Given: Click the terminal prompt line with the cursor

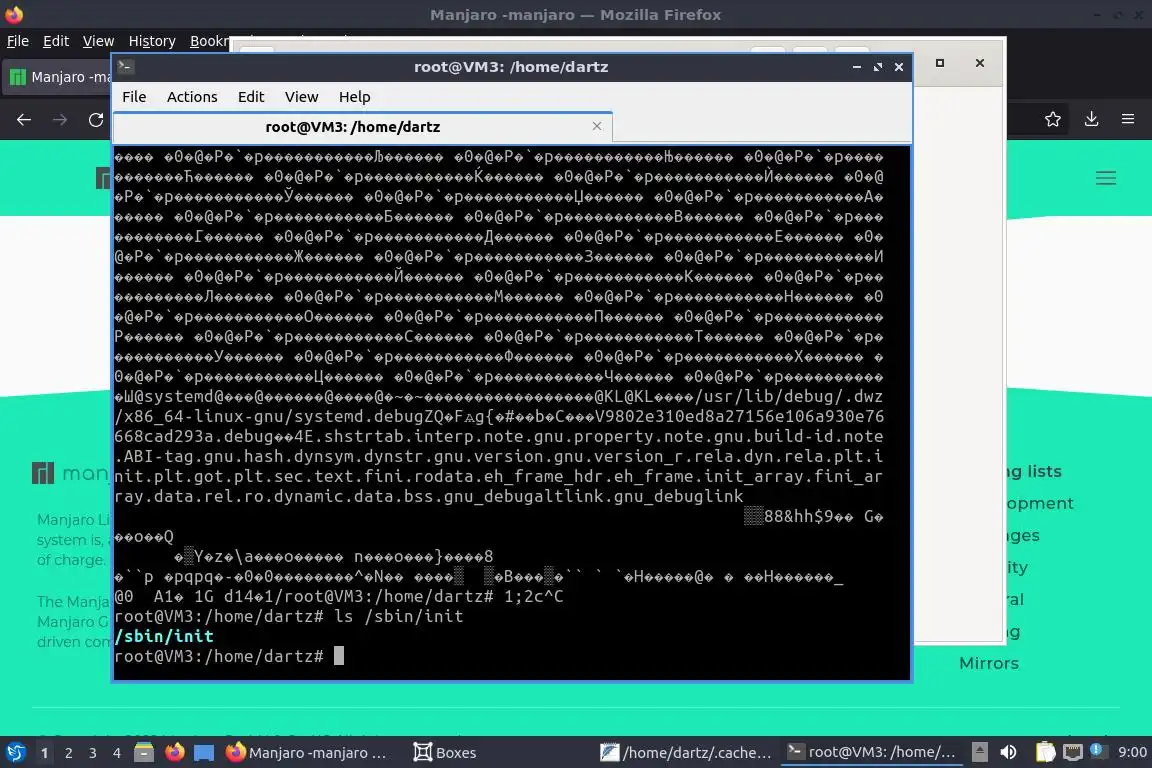Looking at the screenshot, I should click(229, 656).
